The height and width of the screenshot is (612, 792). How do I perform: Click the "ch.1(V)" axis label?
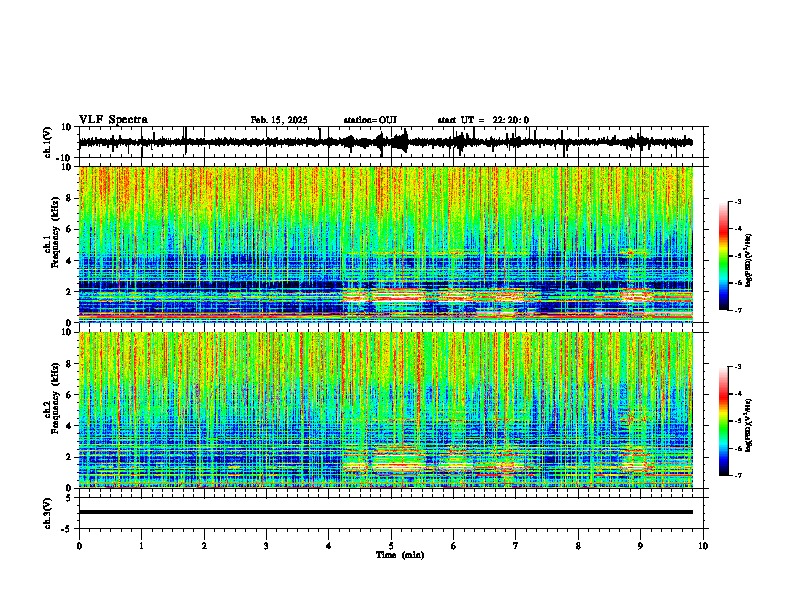point(49,142)
